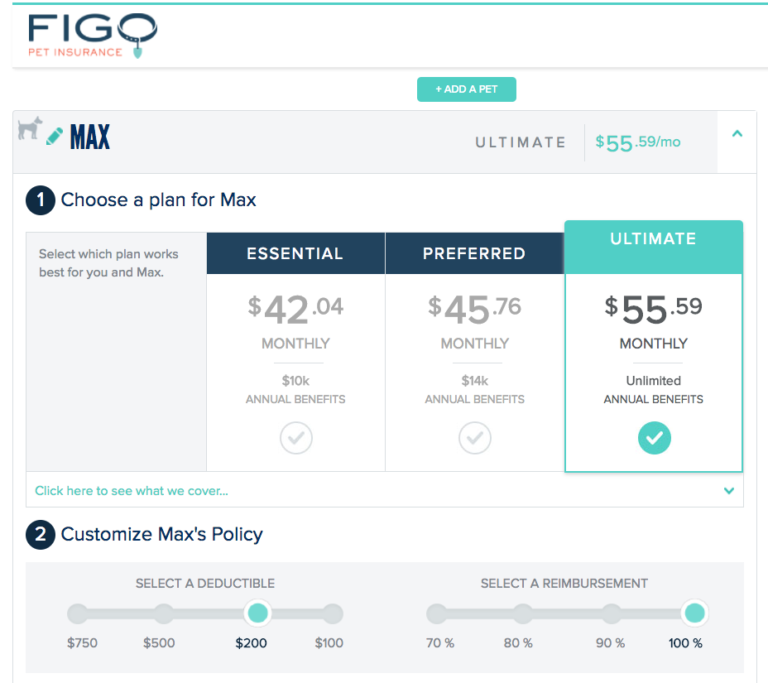
Task: Click the pencil edit icon beside Max
Action: pyautogui.click(x=54, y=136)
